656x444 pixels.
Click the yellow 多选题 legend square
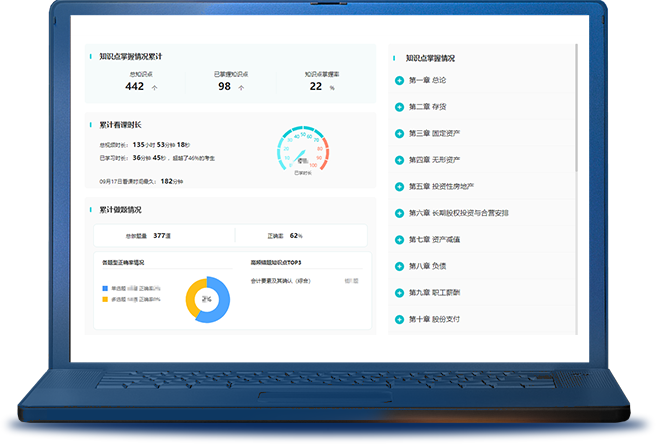(104, 299)
